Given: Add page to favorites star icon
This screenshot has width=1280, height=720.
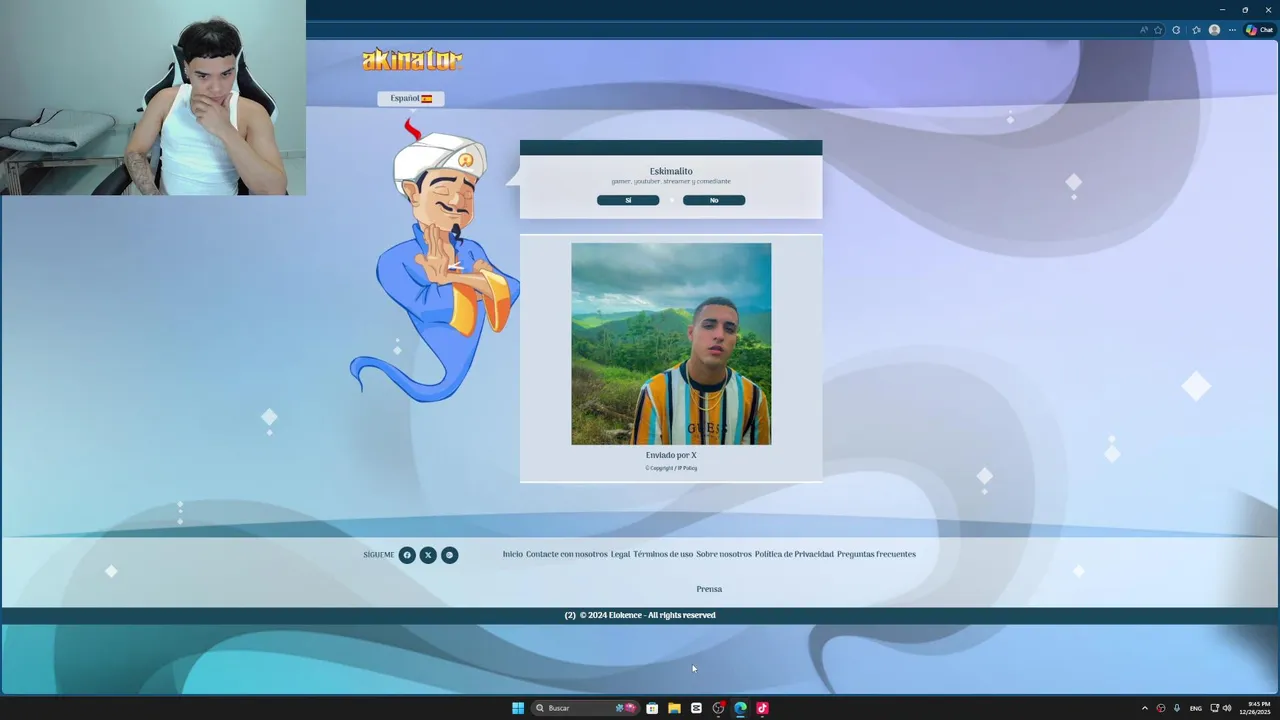Looking at the screenshot, I should point(1158,30).
